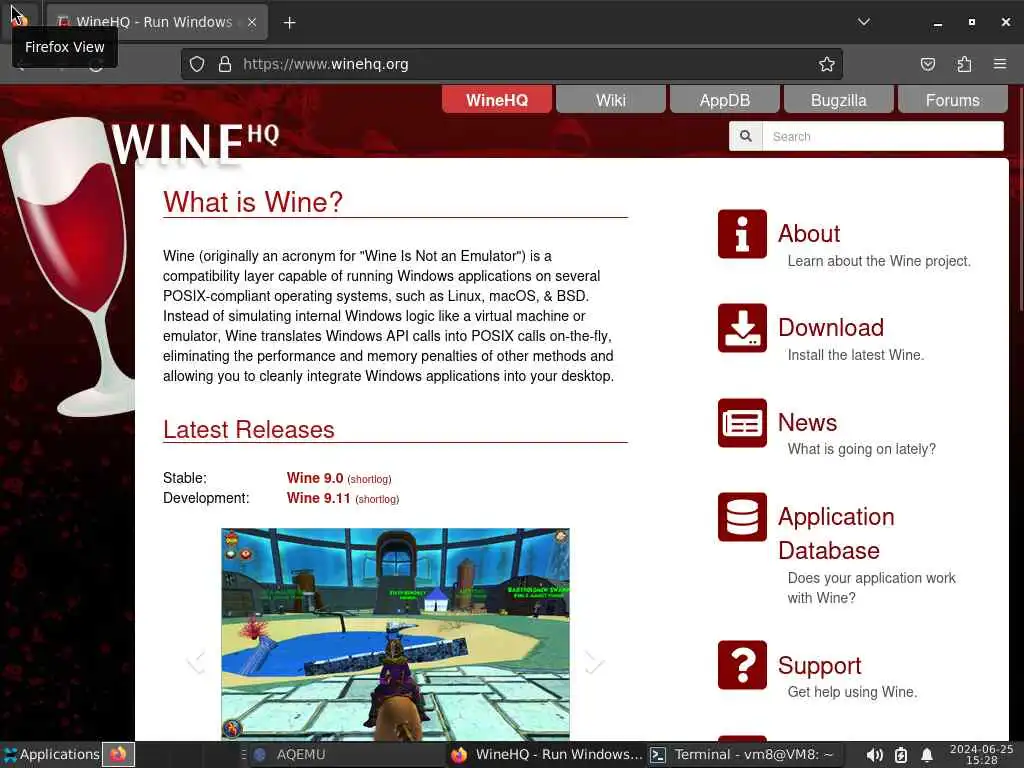The width and height of the screenshot is (1024, 768).
Task: Click the Support question mark icon
Action: tap(742, 665)
